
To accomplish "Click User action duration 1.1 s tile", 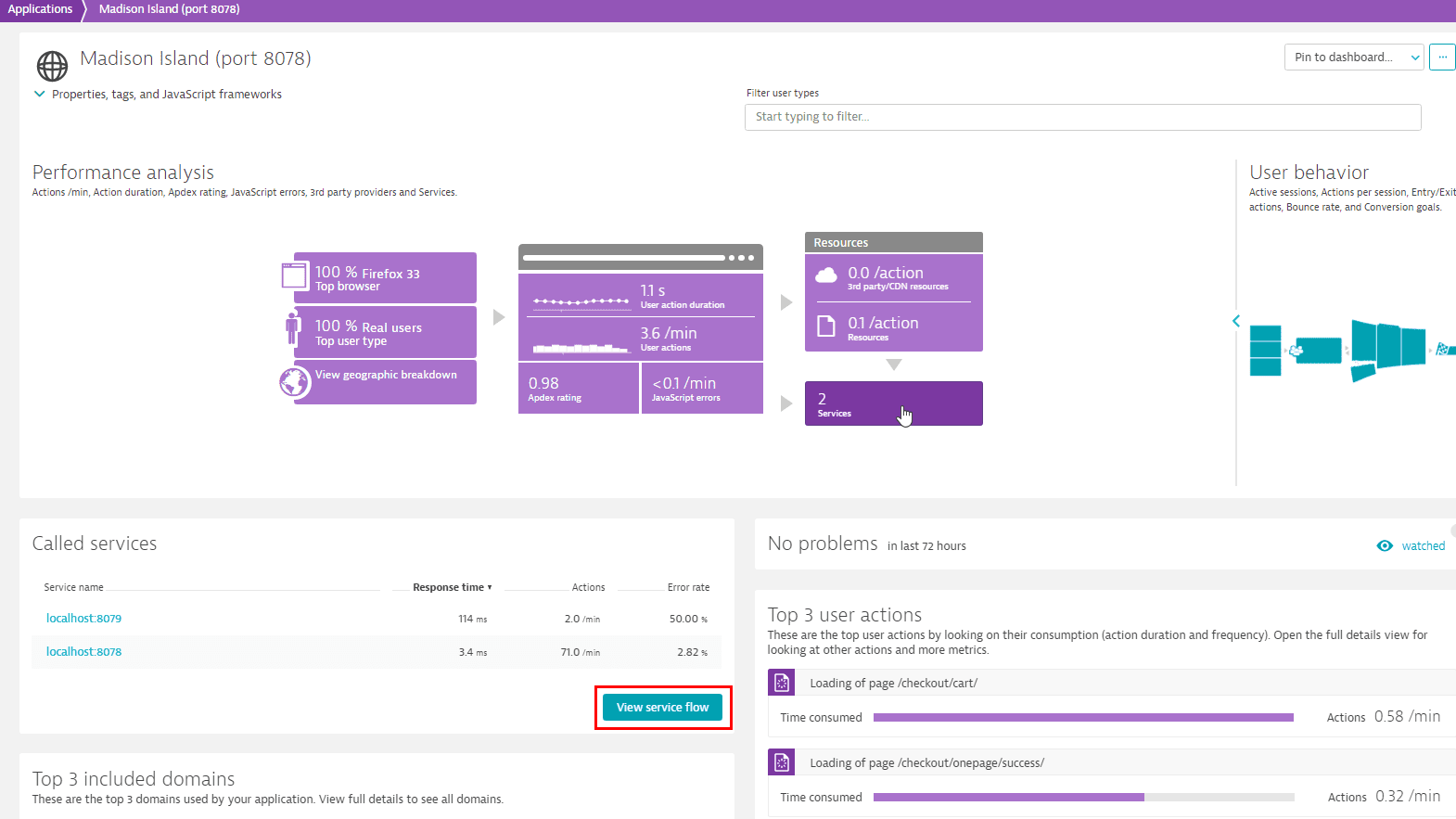I will point(640,295).
